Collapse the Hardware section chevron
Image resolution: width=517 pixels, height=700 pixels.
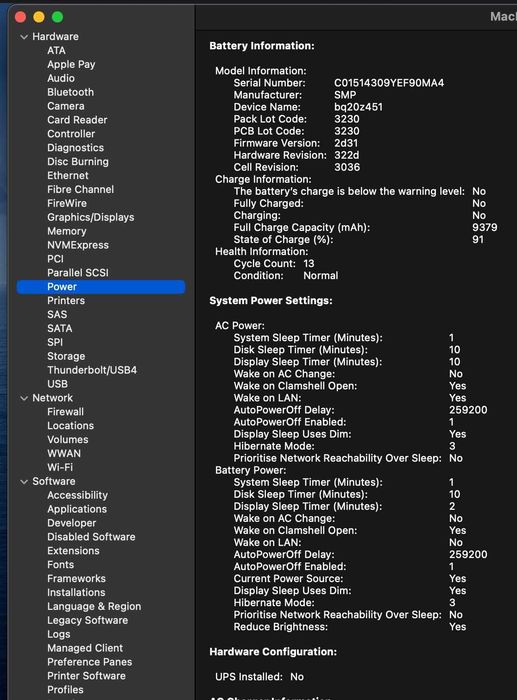(x=24, y=37)
